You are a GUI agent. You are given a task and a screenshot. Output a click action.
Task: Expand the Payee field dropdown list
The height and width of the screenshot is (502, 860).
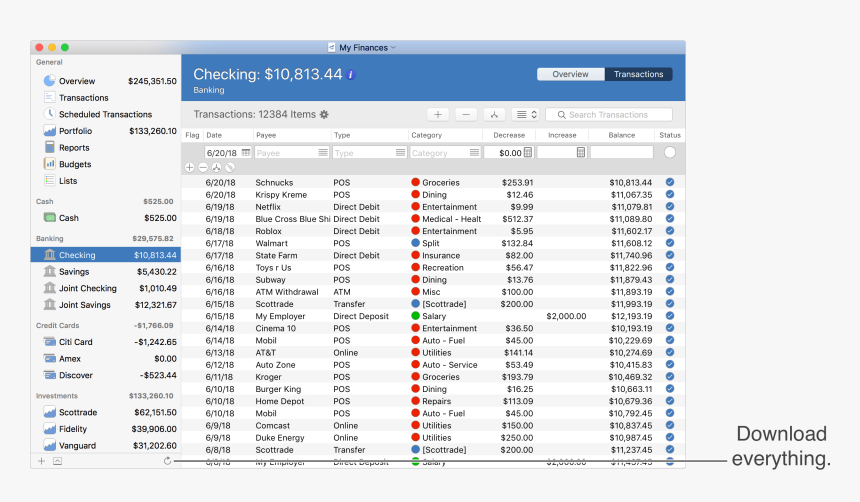tap(323, 153)
